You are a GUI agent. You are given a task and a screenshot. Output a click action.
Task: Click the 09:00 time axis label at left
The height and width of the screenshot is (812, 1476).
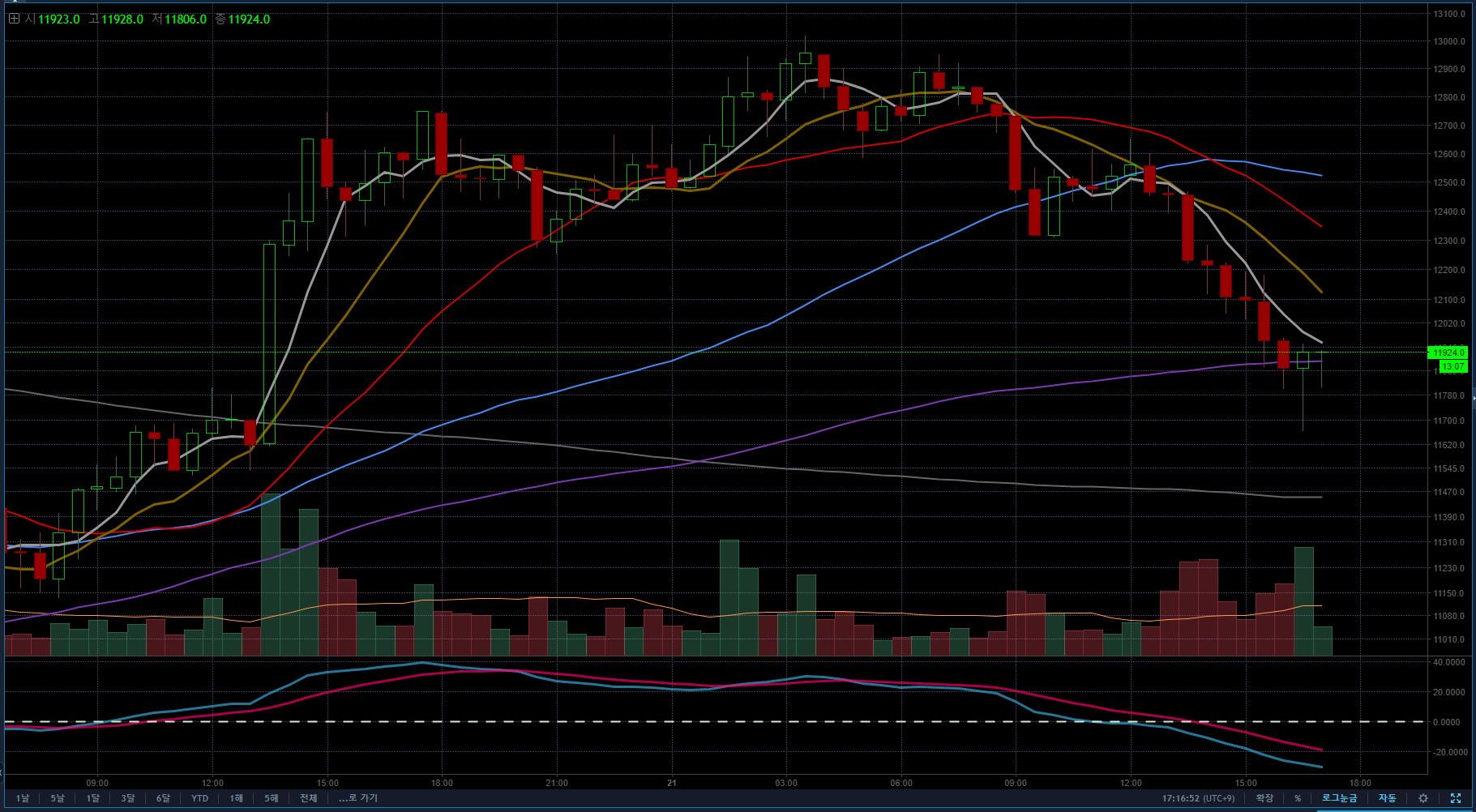(97, 783)
